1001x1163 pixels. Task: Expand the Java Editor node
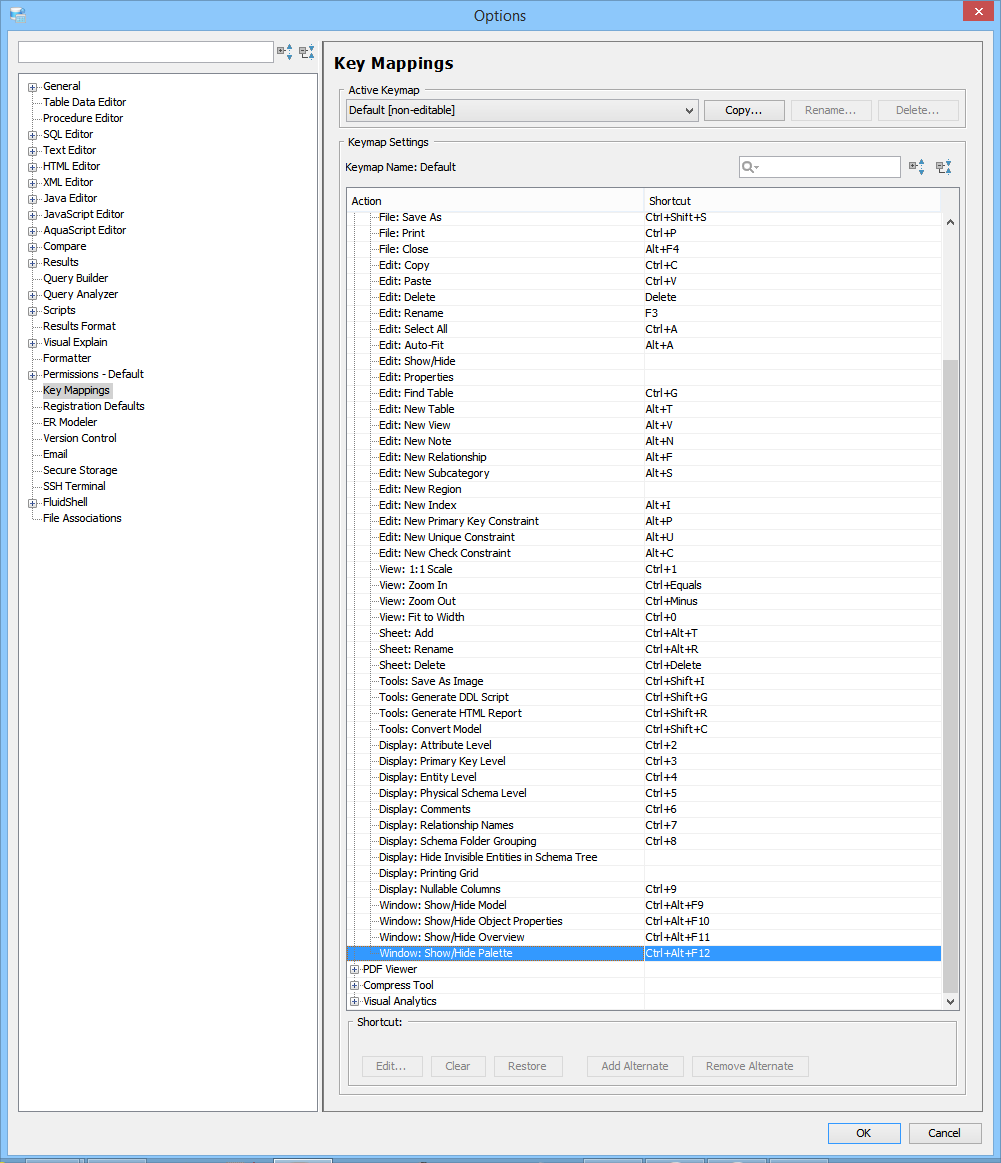coord(33,199)
